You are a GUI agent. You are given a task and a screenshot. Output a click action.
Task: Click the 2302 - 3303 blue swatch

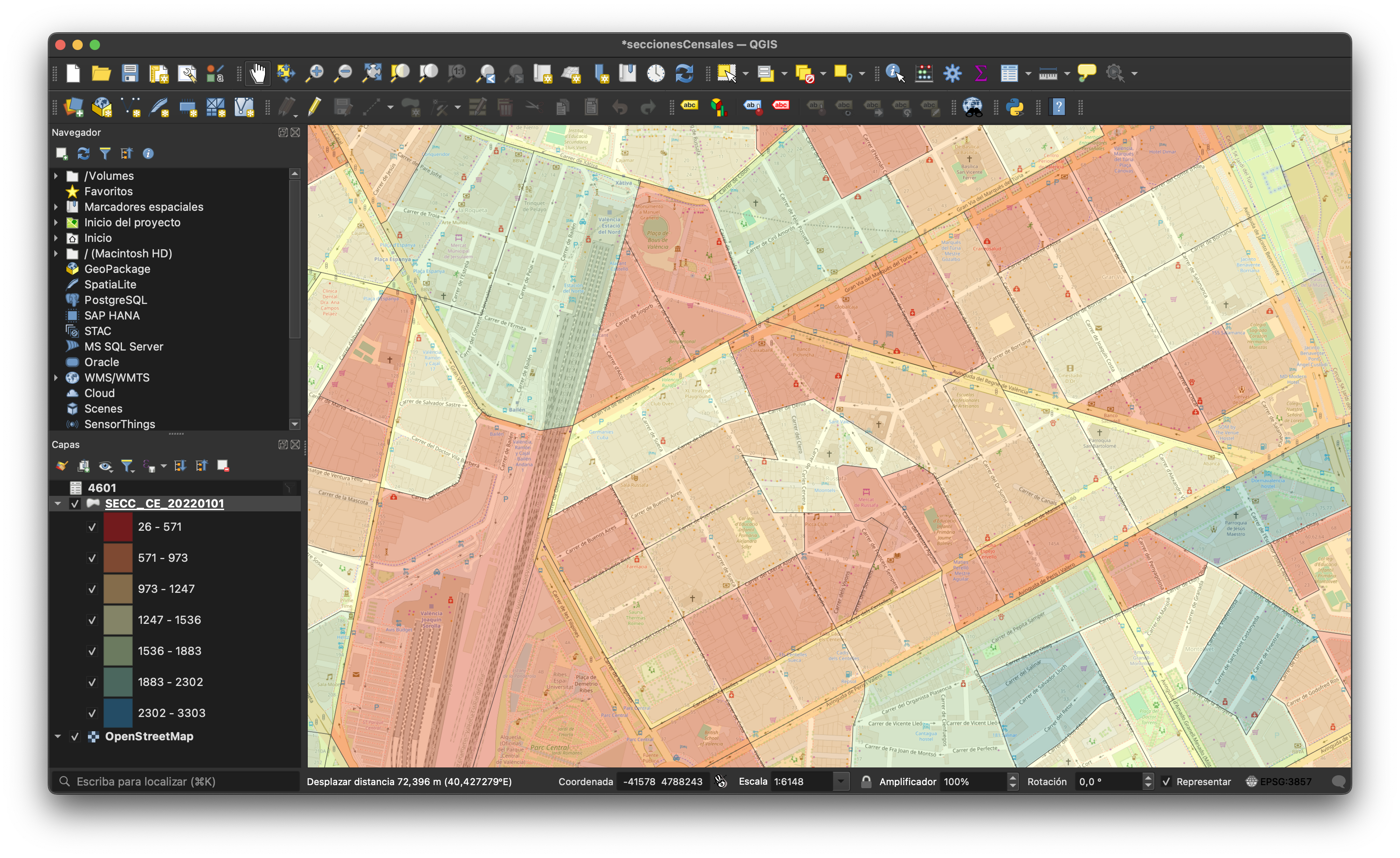click(118, 713)
